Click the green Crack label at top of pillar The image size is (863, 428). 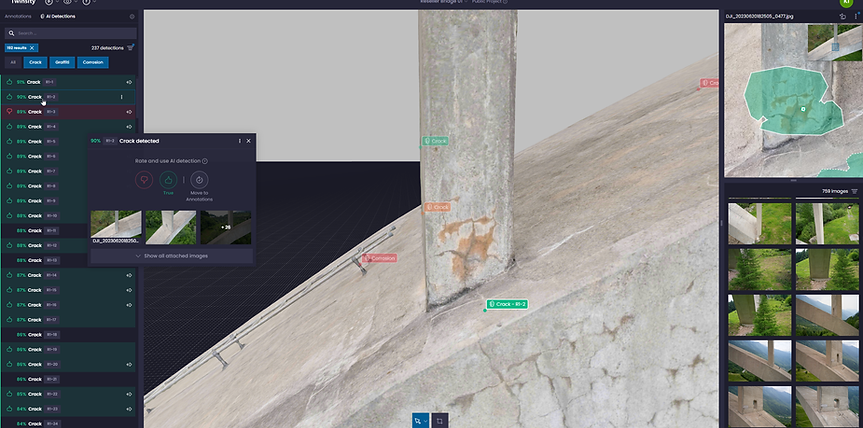click(435, 141)
